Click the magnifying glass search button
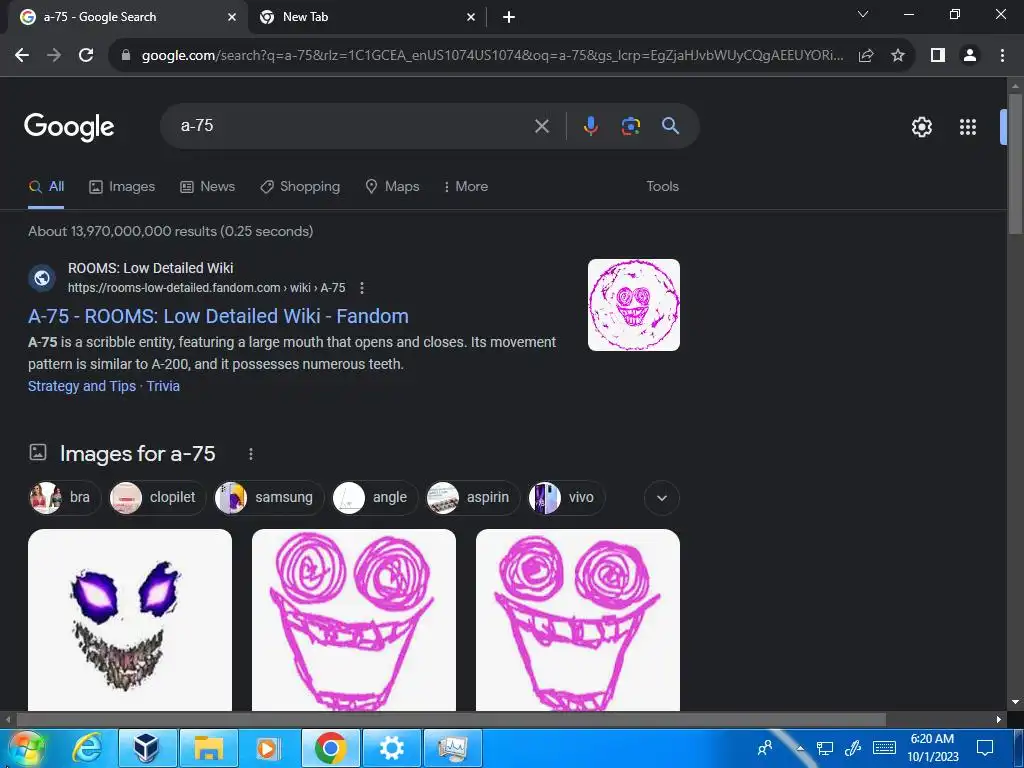The height and width of the screenshot is (768, 1024). [x=671, y=126]
